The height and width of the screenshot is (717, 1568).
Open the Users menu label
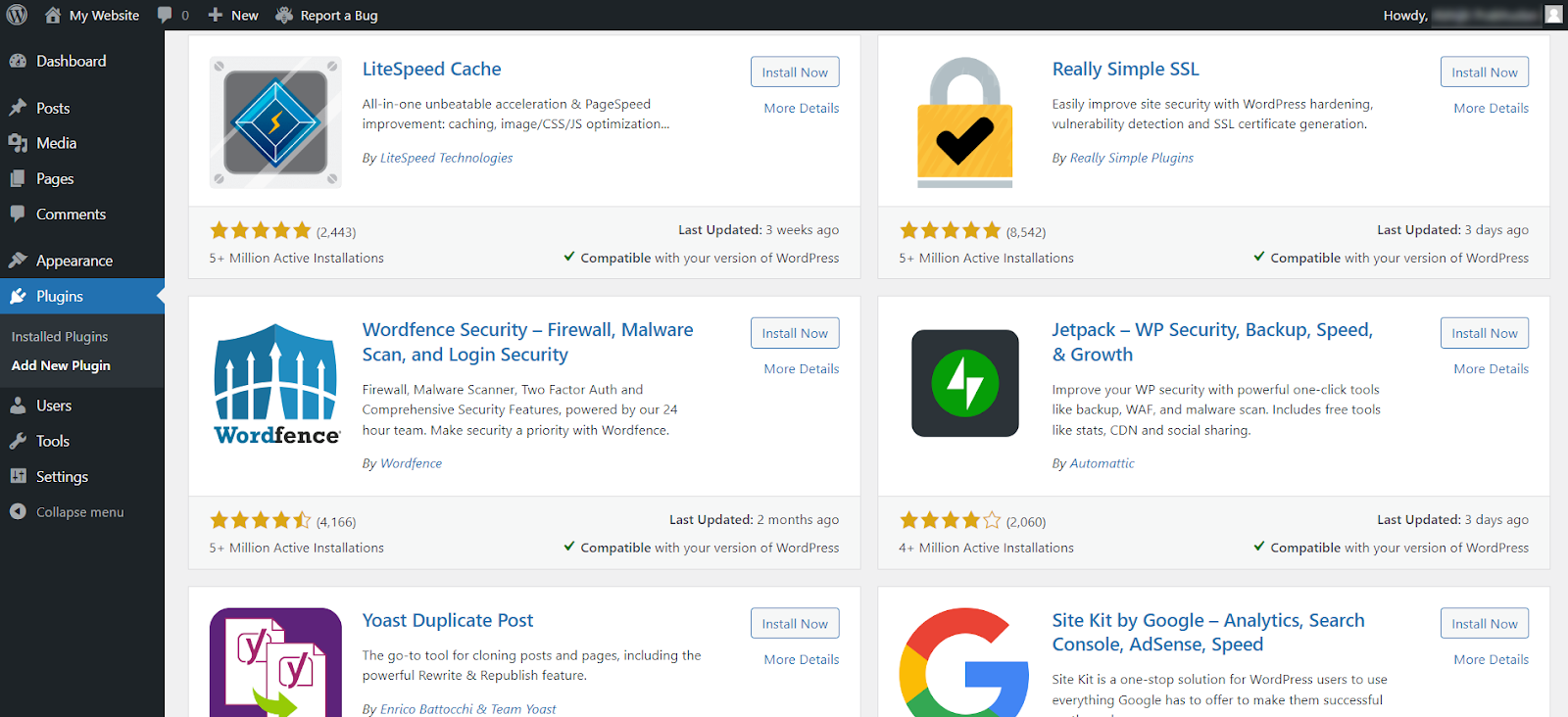[54, 406]
